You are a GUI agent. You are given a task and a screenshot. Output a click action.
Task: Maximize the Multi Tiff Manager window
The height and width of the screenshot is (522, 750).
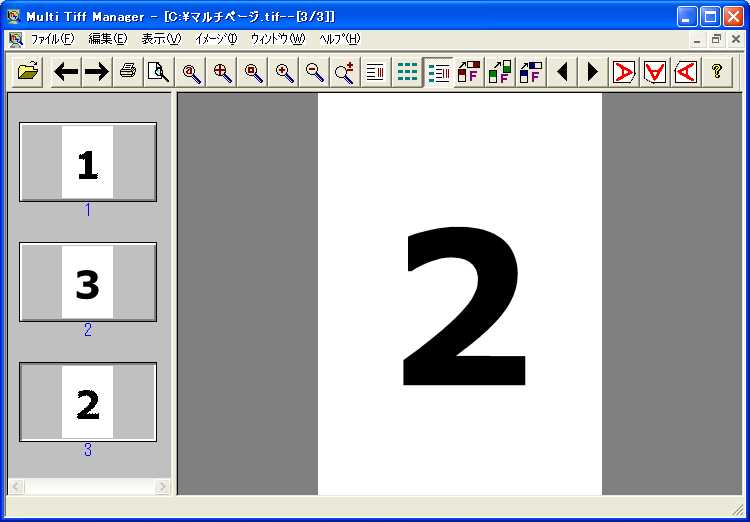710,17
